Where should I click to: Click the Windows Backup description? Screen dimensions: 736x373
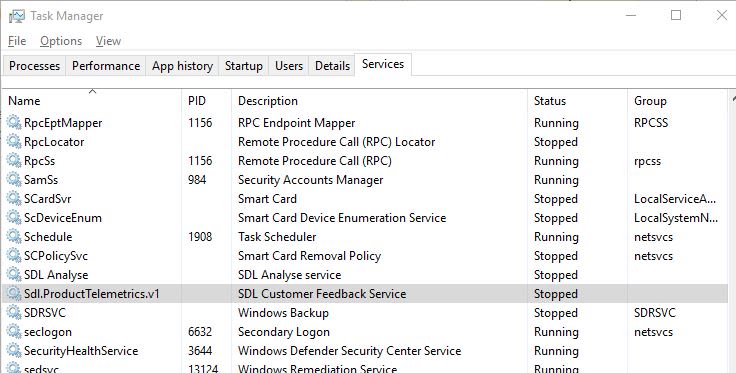pos(283,312)
